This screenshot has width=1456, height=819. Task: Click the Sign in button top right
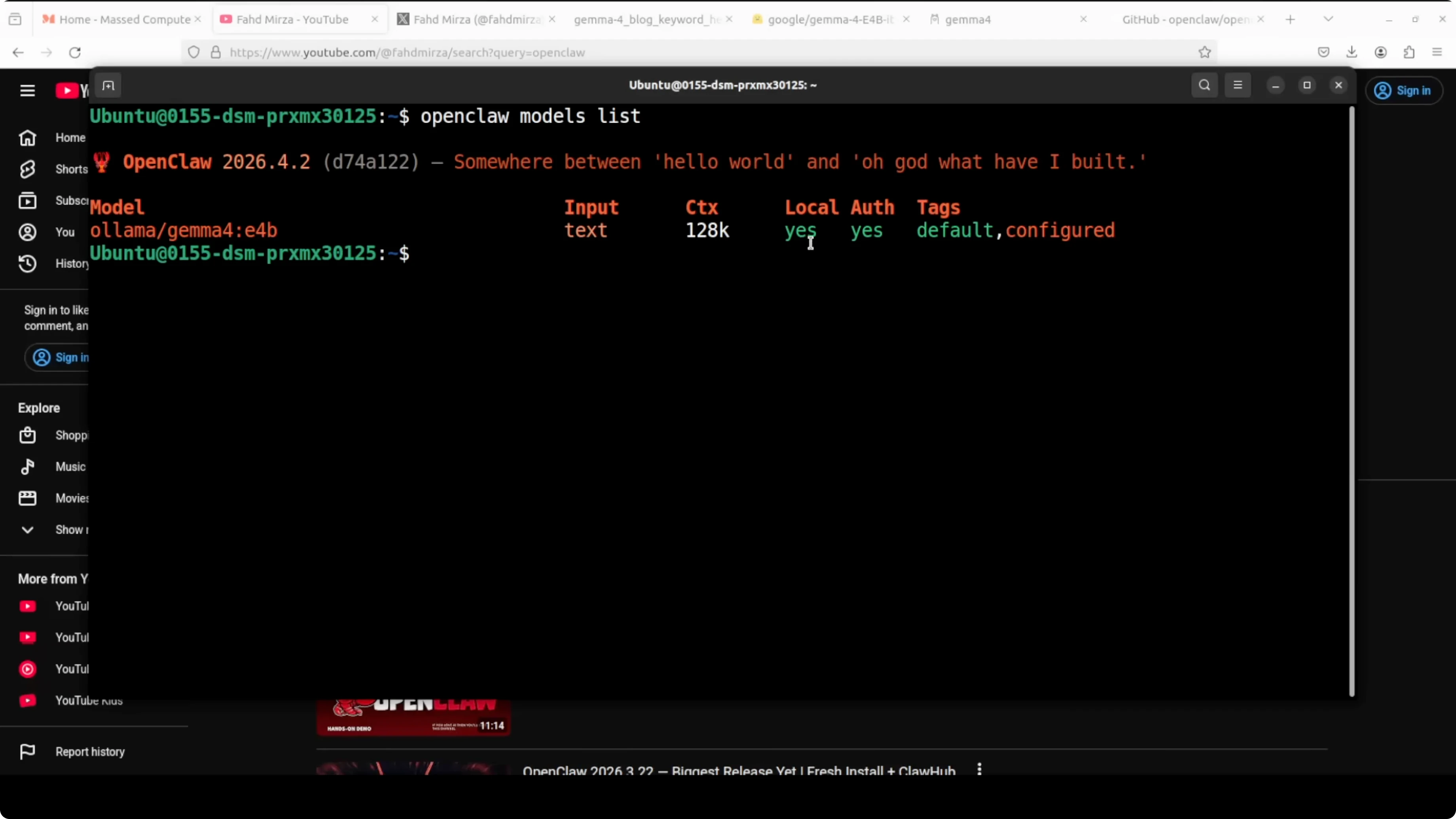[x=1404, y=91]
